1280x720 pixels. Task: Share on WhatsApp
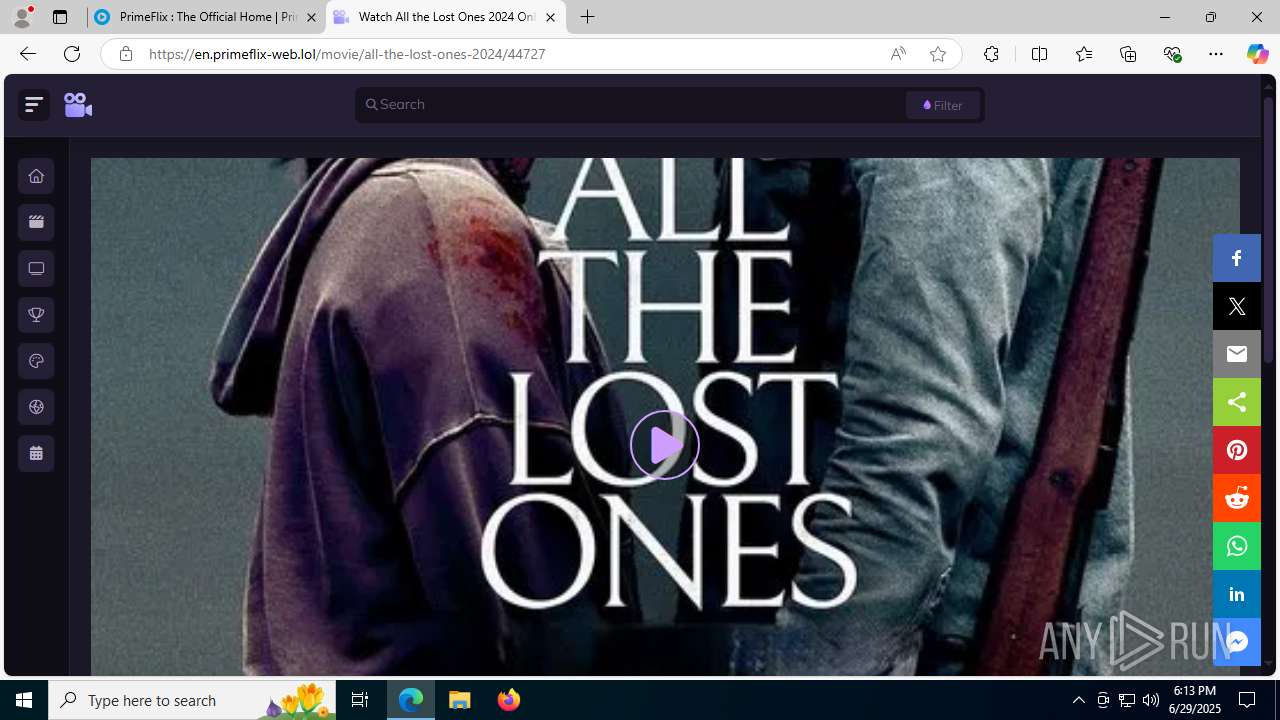pos(1237,546)
